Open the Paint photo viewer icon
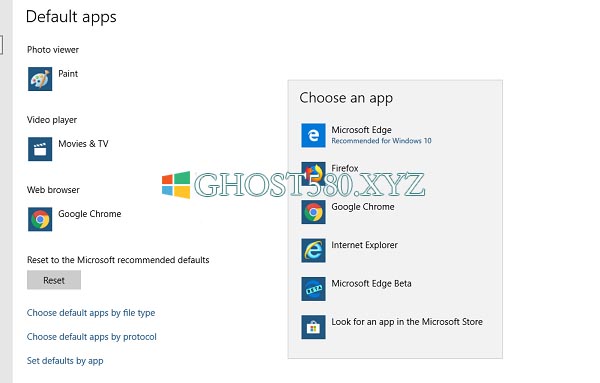 (40, 79)
